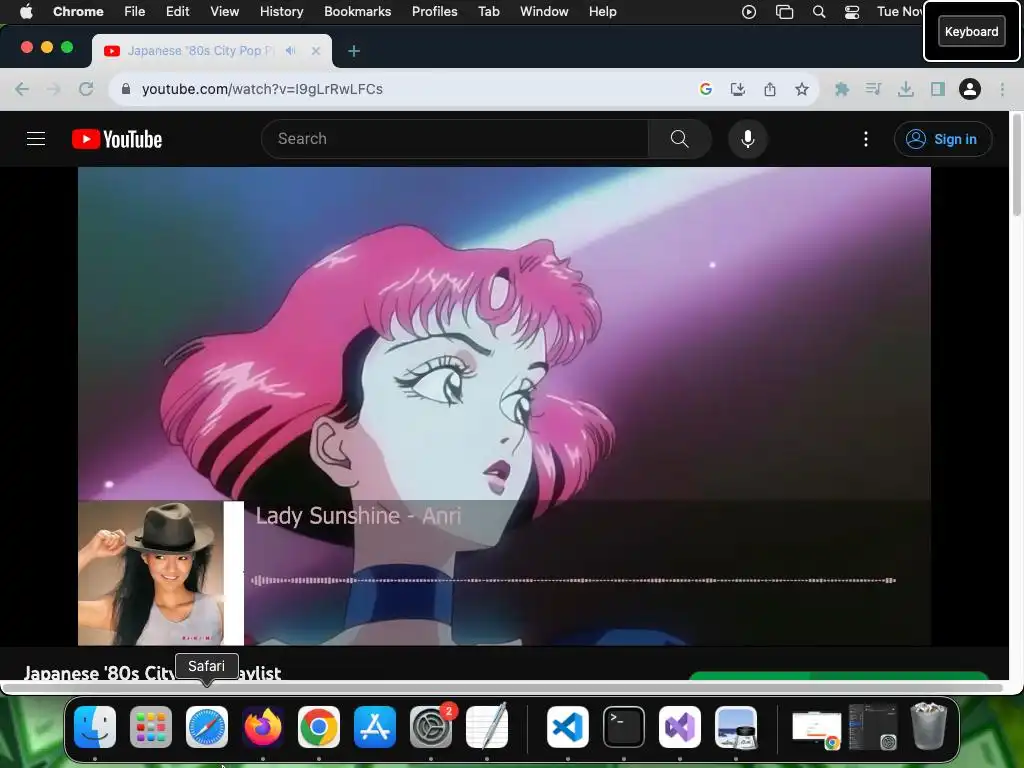Open Visual Studio Code from the Dock
The width and height of the screenshot is (1024, 768).
coord(568,727)
